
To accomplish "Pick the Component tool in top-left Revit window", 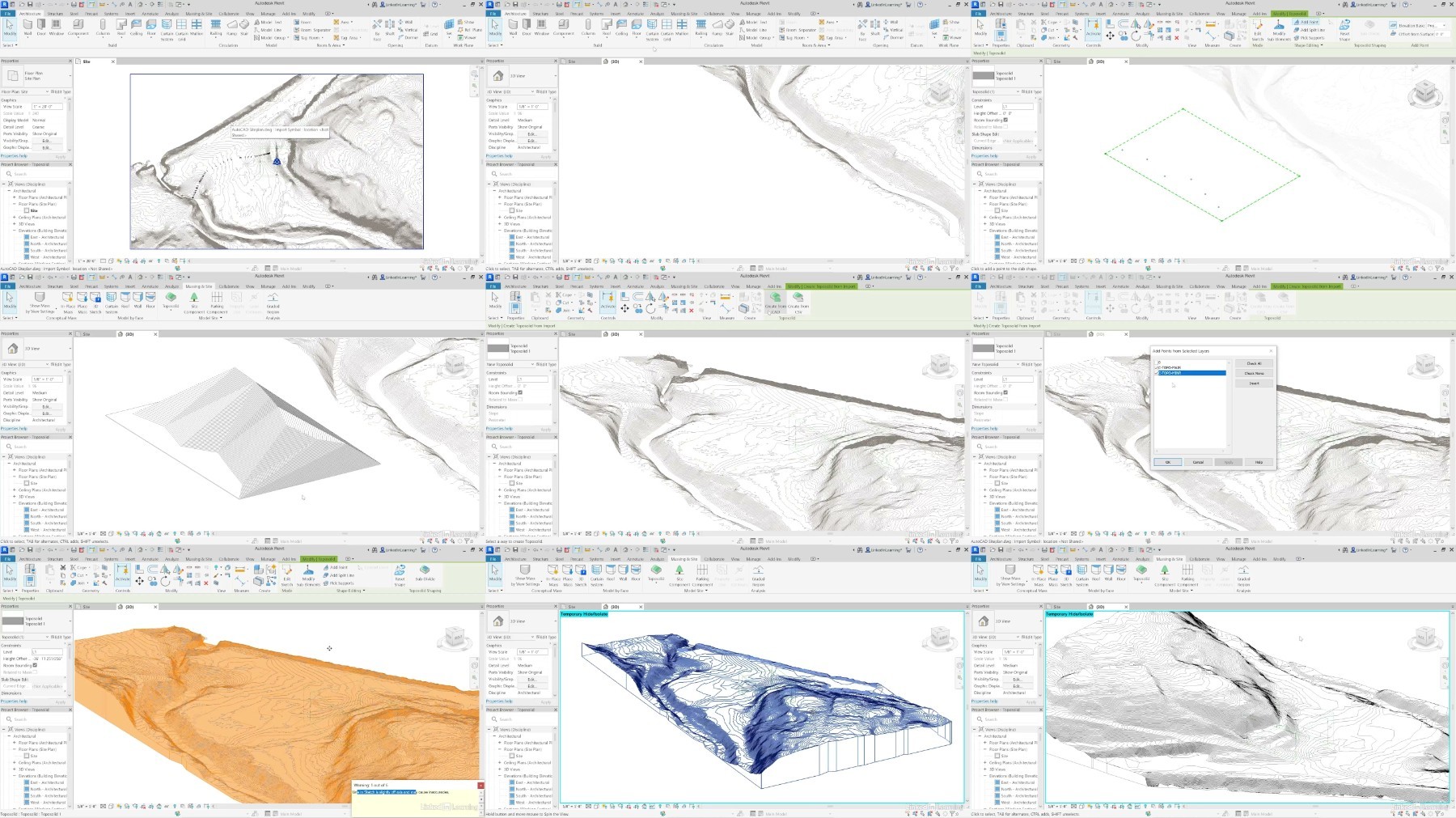I will [x=78, y=27].
